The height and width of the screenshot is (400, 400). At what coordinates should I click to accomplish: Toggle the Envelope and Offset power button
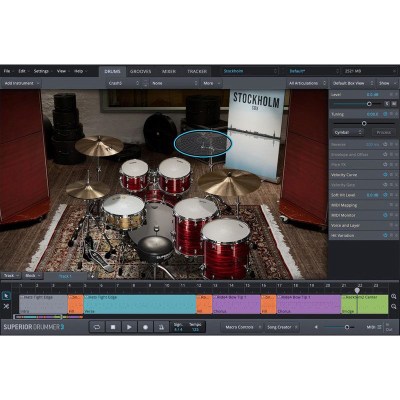tap(385, 154)
